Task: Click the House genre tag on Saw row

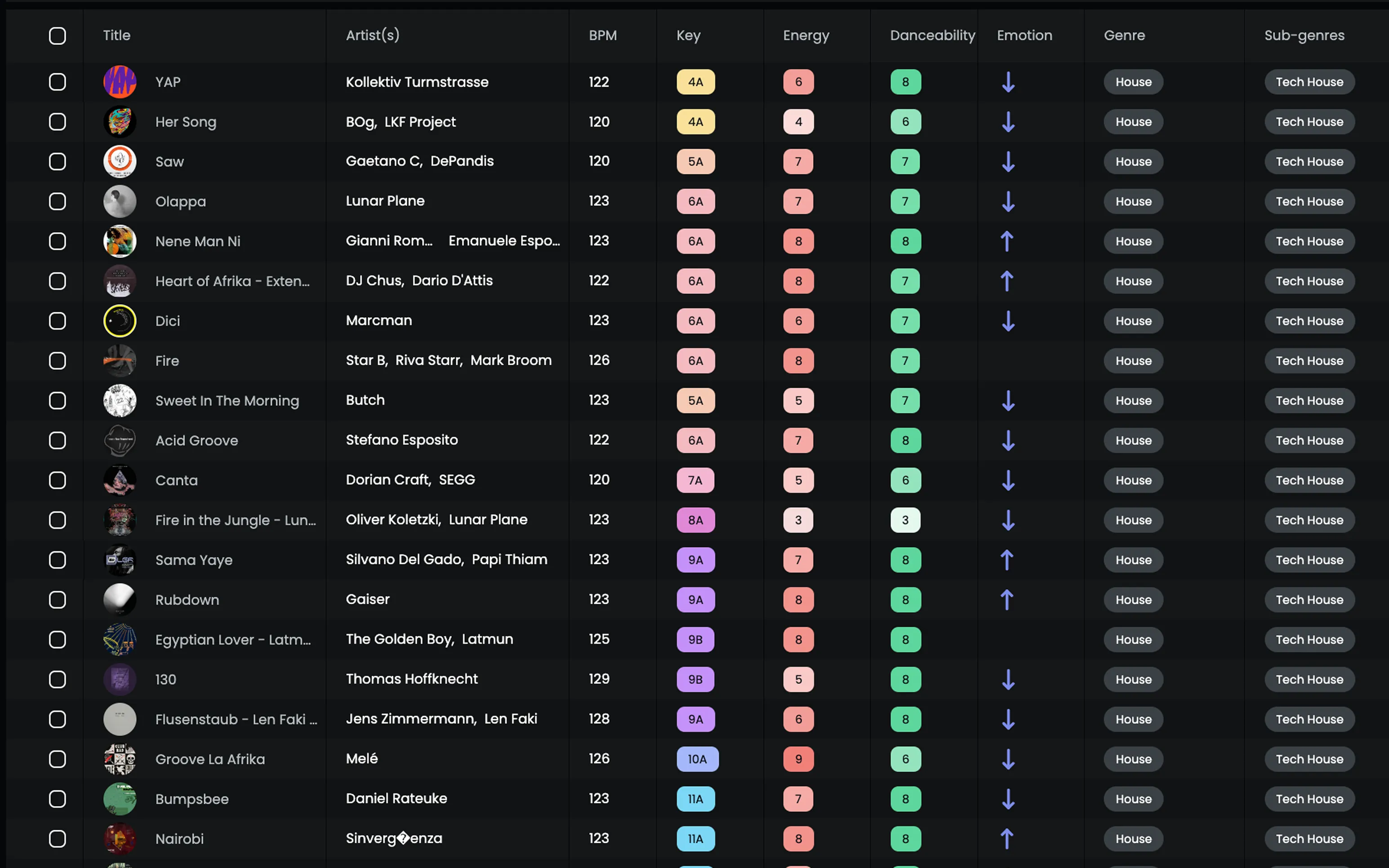Action: coord(1133,162)
